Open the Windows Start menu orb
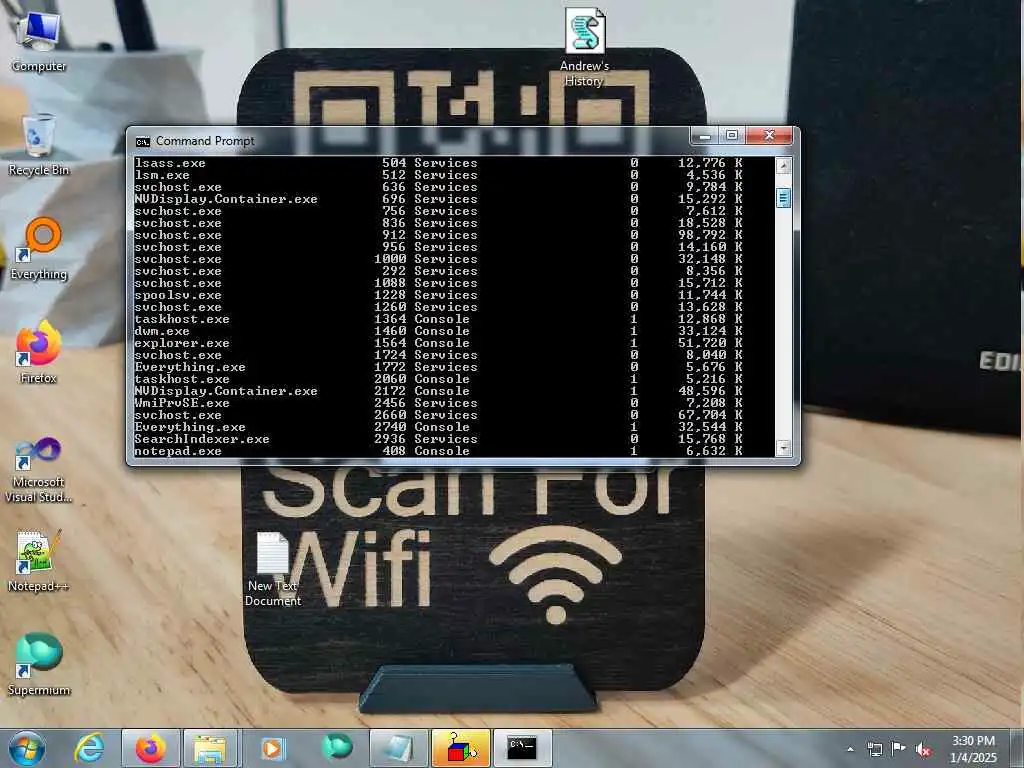 pyautogui.click(x=26, y=748)
